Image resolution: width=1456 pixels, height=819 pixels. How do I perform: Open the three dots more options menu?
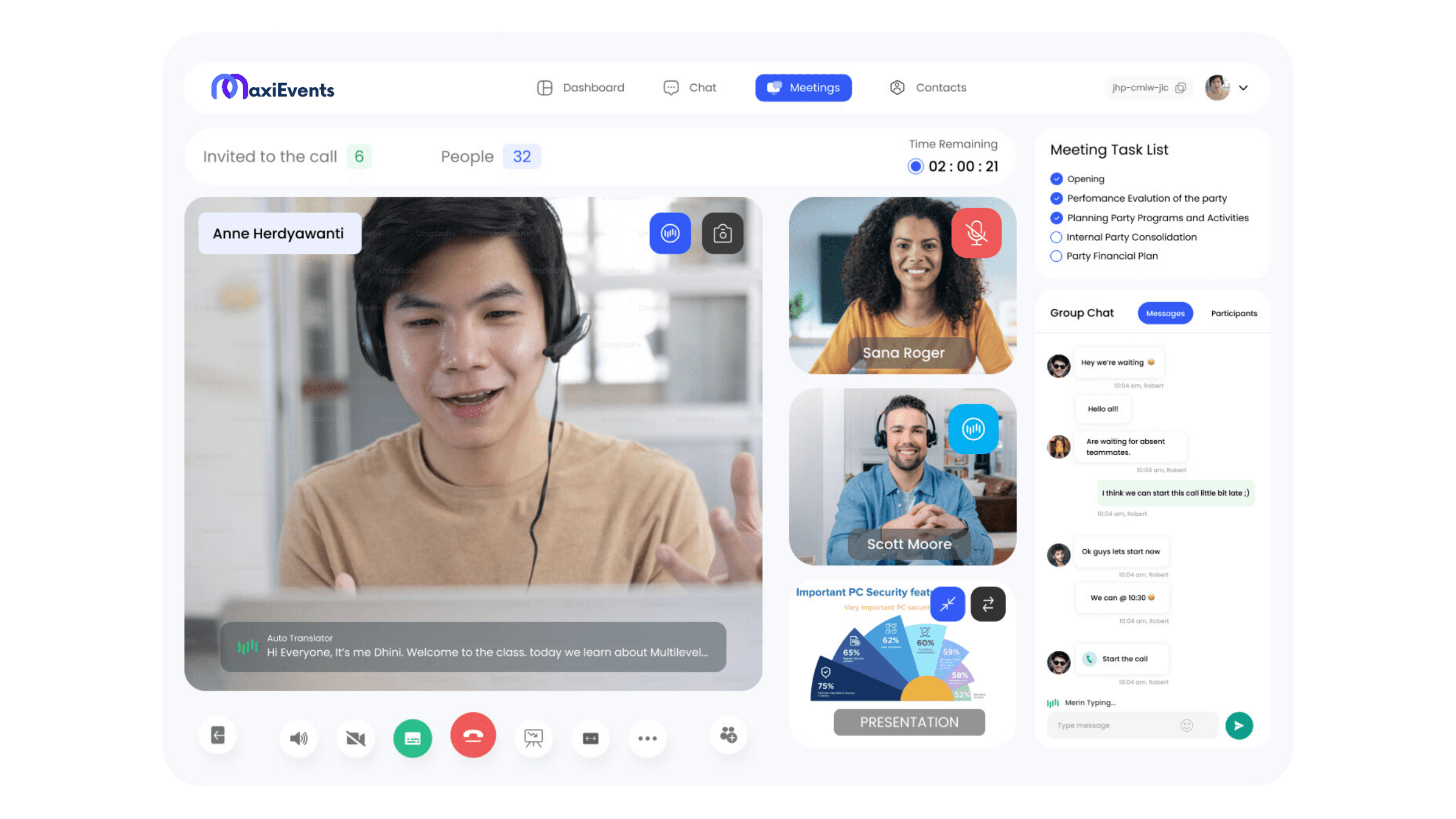coord(647,738)
